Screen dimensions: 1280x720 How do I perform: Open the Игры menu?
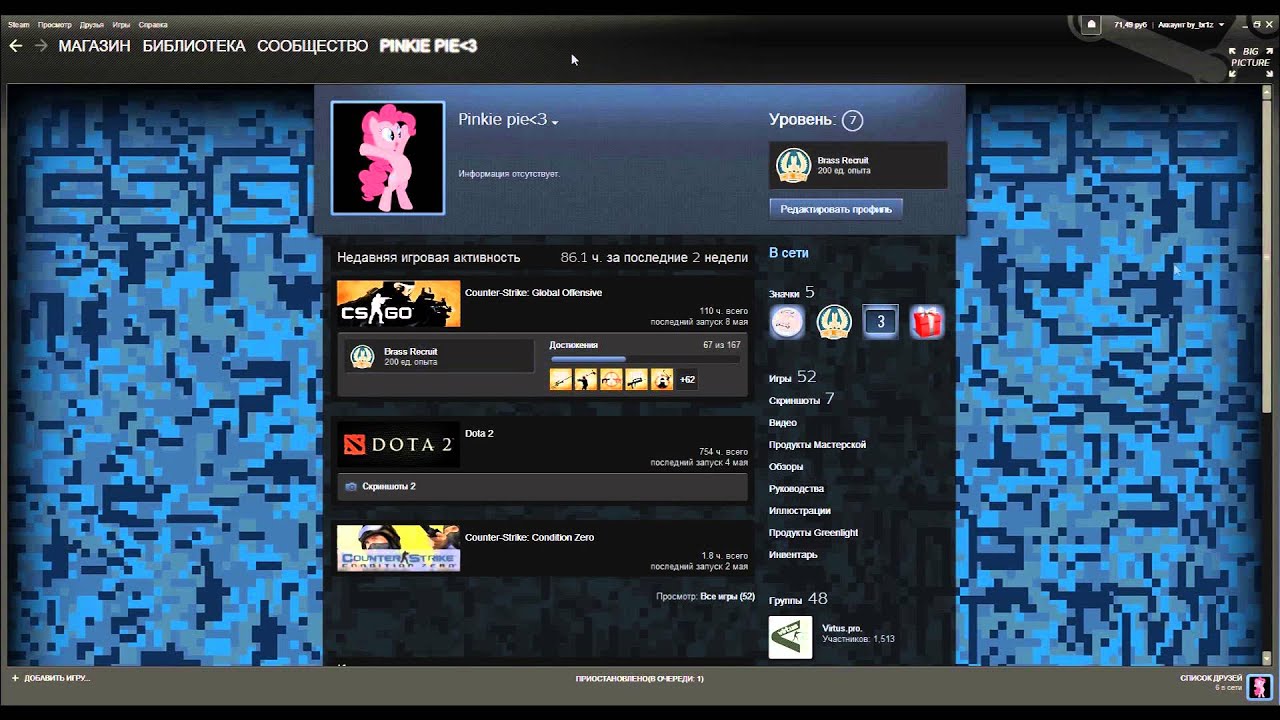tap(121, 24)
